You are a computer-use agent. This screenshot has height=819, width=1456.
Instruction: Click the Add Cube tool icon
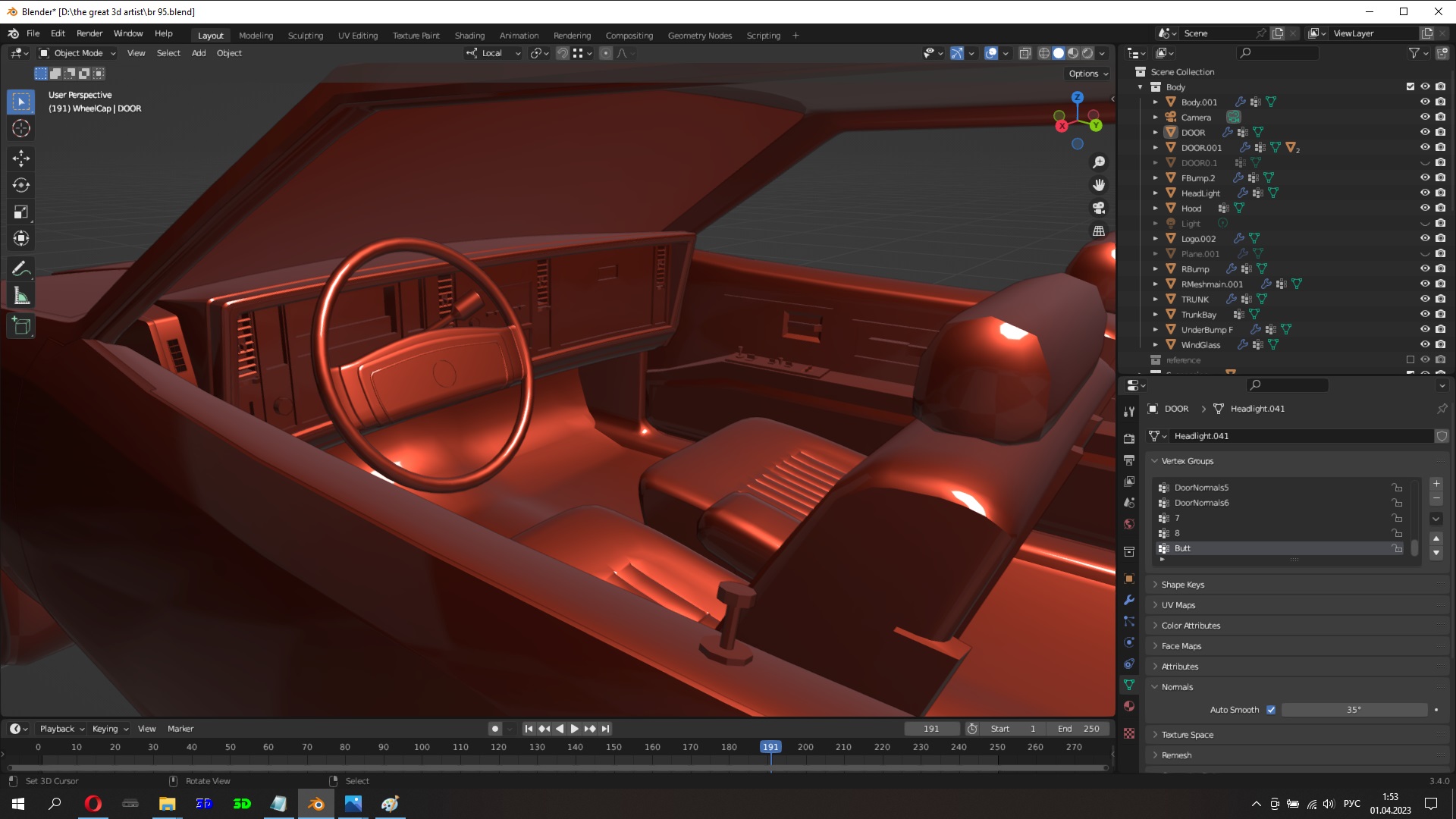(x=21, y=327)
